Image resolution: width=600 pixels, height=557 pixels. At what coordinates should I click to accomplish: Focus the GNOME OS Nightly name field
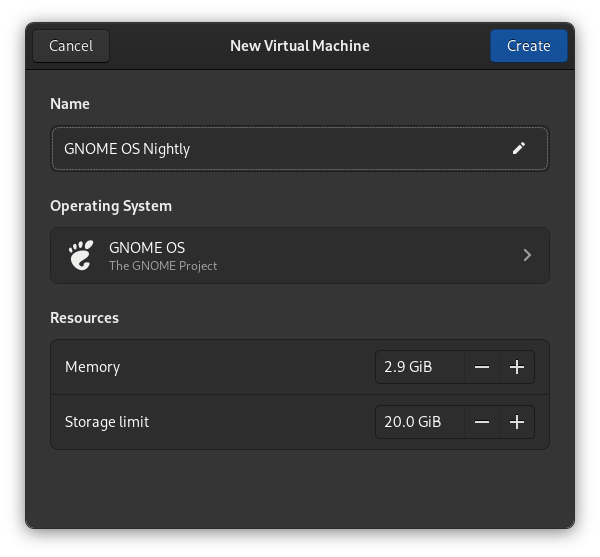click(x=300, y=149)
